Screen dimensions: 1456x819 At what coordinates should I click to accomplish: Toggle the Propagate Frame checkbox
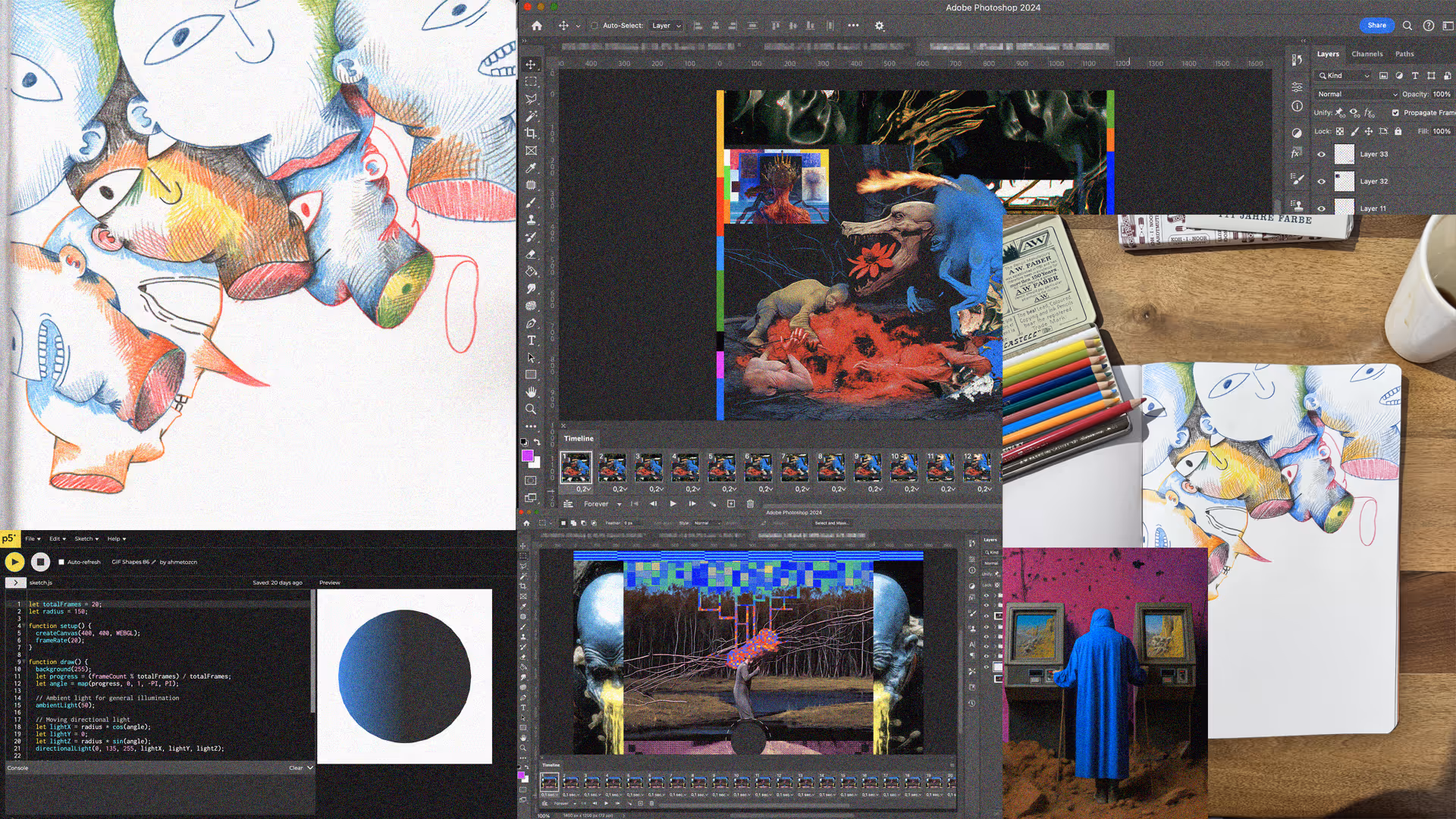(1395, 112)
